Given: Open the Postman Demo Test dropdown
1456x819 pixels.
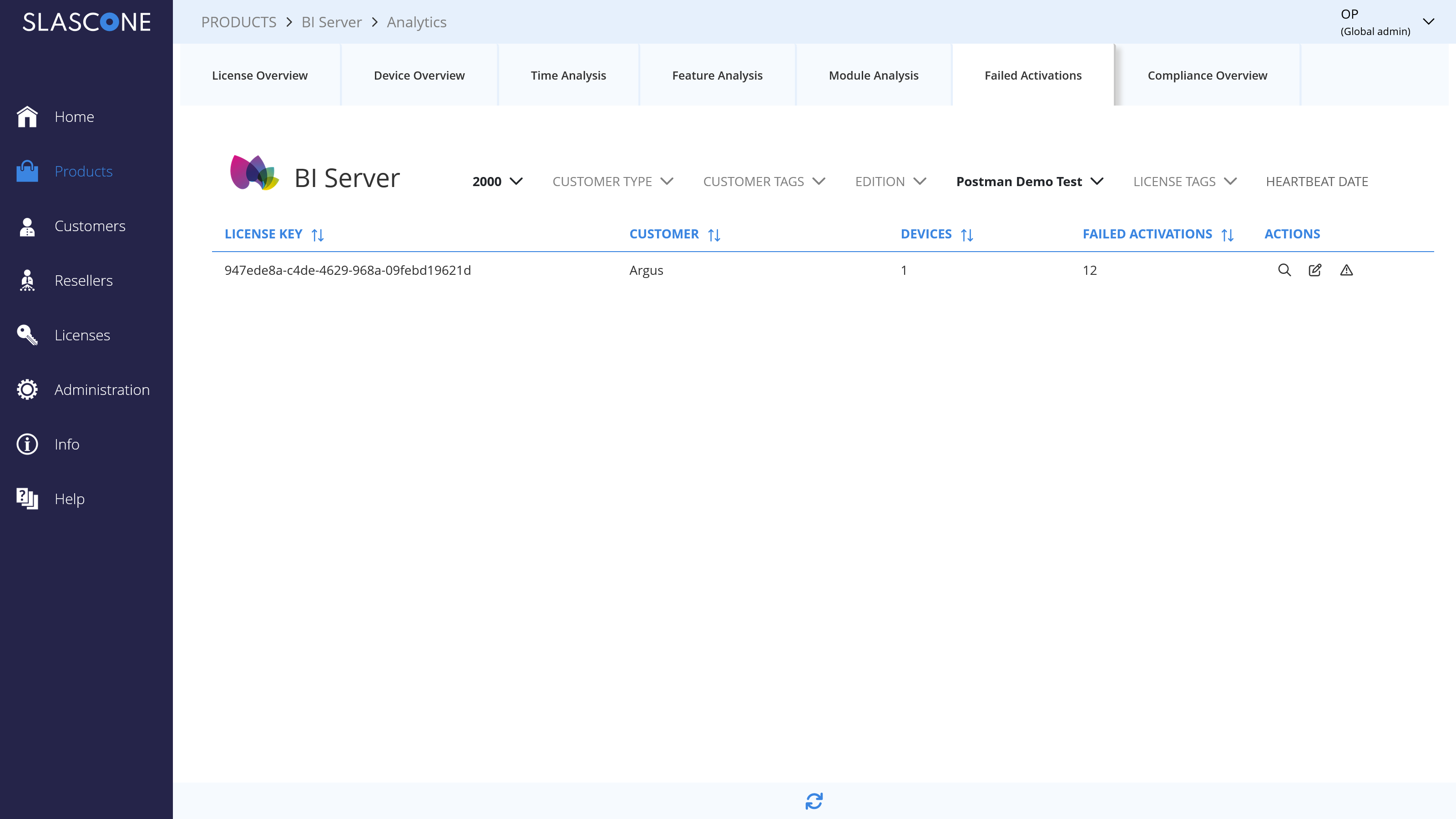Looking at the screenshot, I should tap(1030, 182).
